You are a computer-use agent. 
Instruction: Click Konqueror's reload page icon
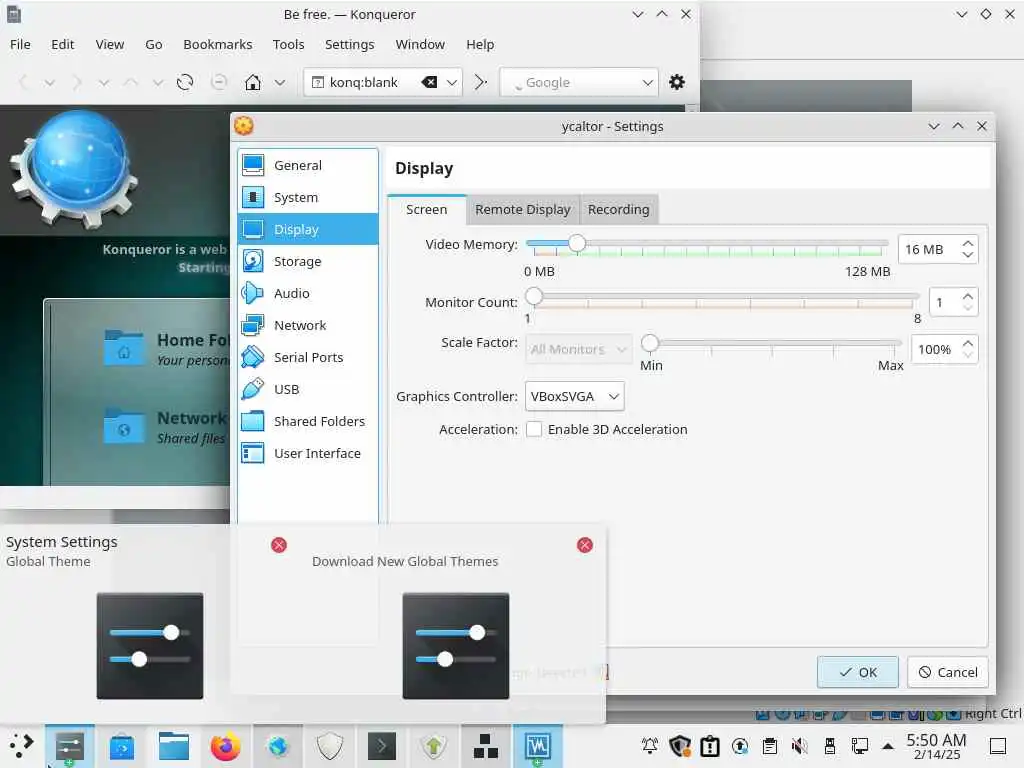185,82
